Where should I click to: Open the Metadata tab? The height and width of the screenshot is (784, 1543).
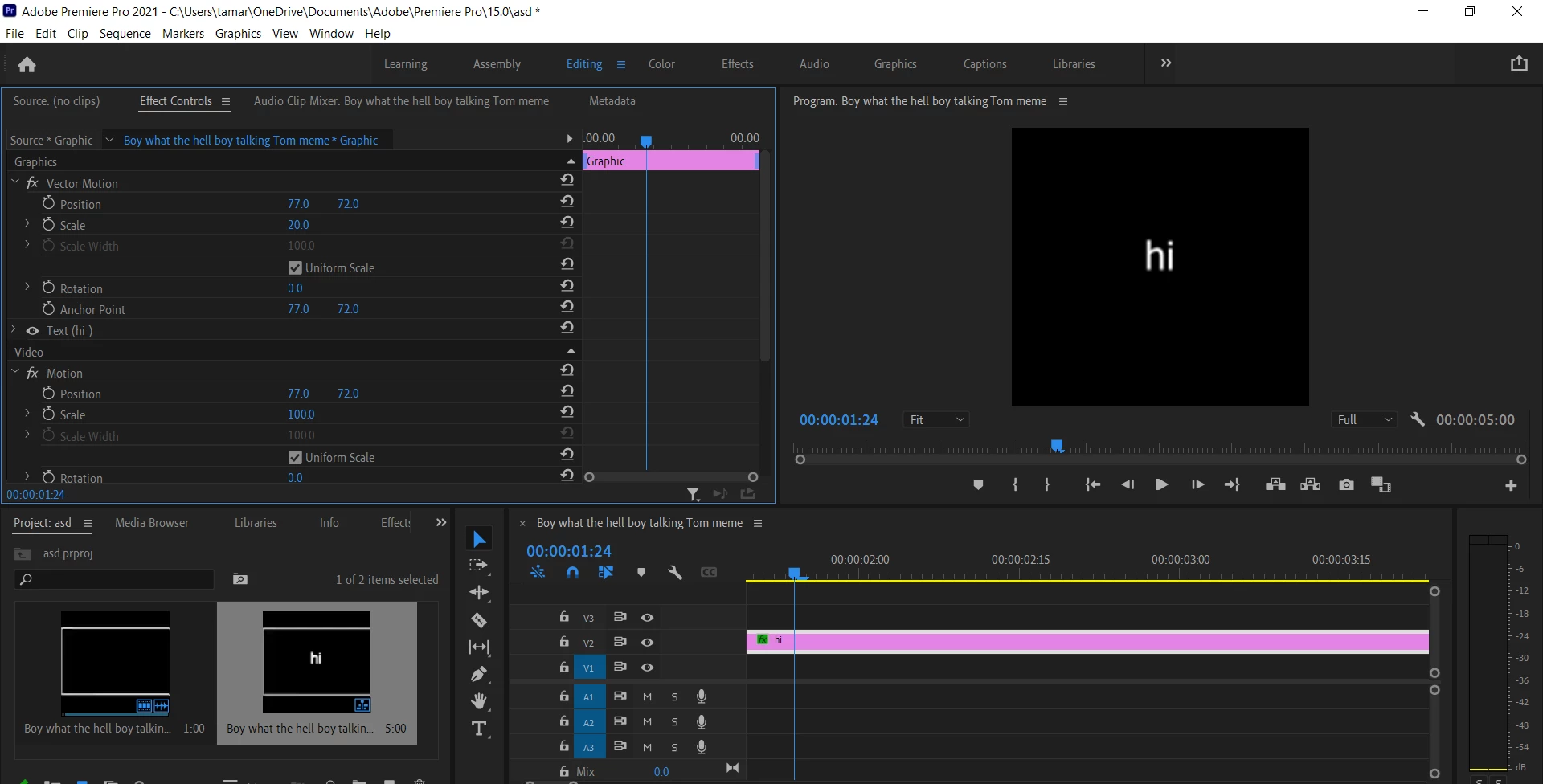tap(612, 101)
